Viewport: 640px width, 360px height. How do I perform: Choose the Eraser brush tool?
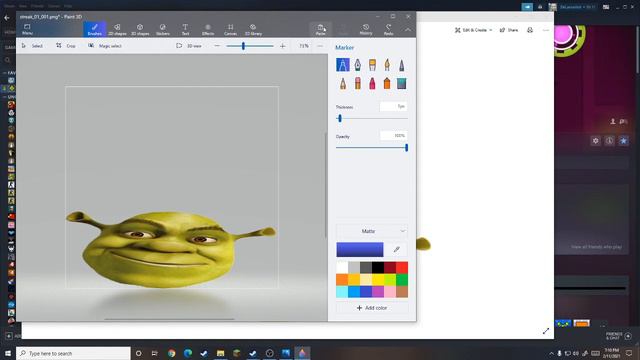click(358, 83)
